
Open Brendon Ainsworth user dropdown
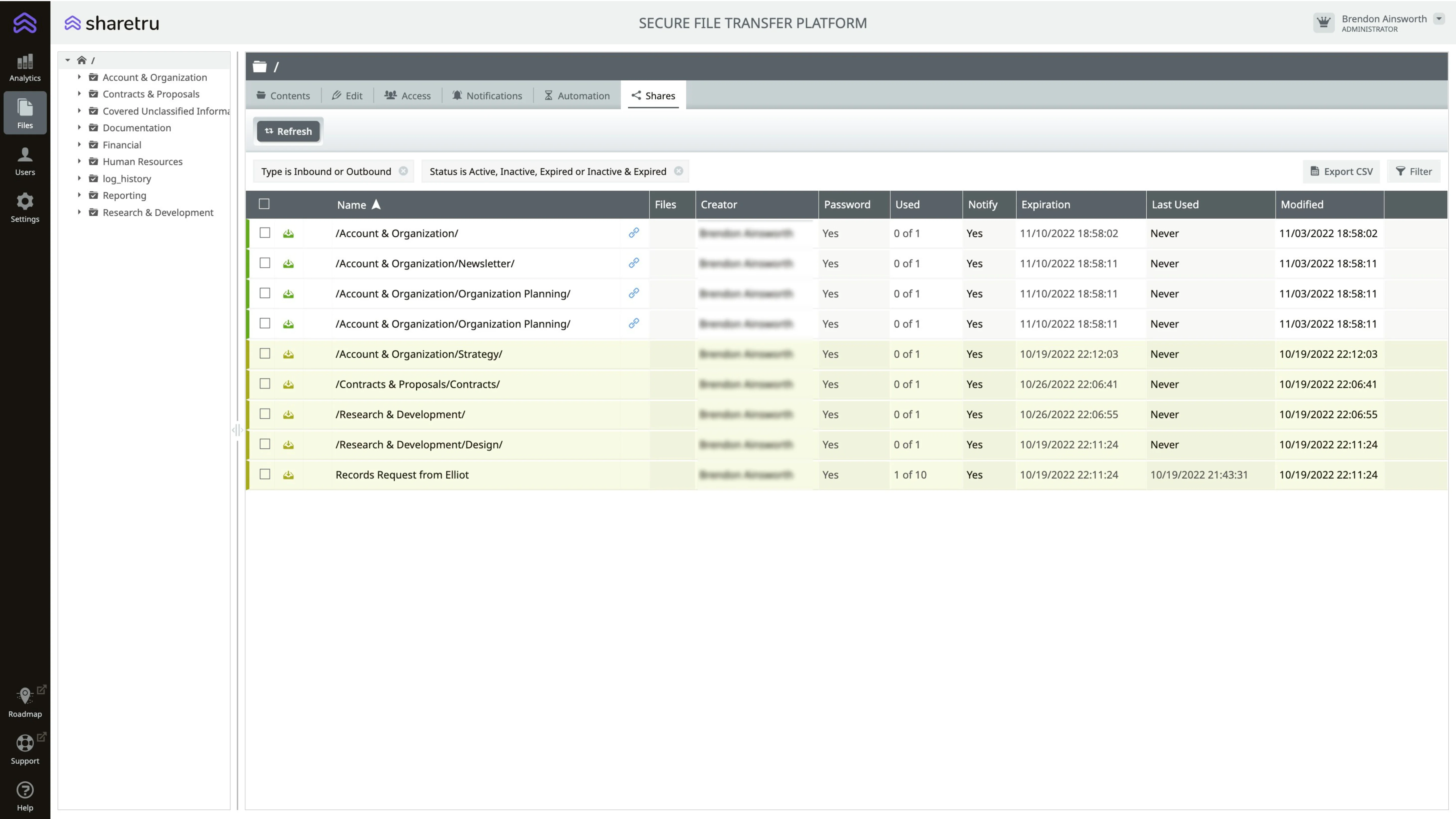[1439, 19]
